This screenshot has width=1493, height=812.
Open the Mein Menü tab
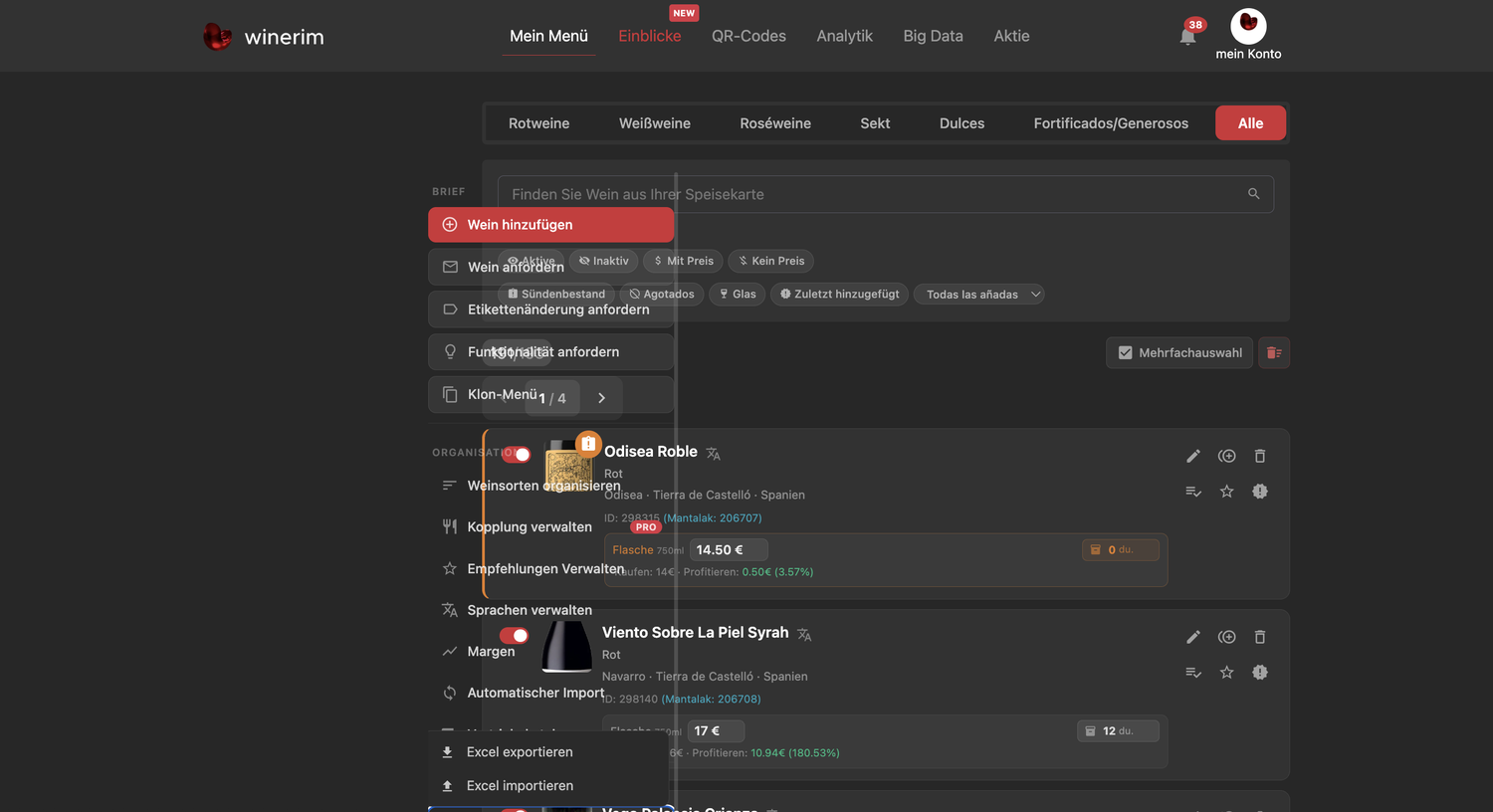point(549,36)
